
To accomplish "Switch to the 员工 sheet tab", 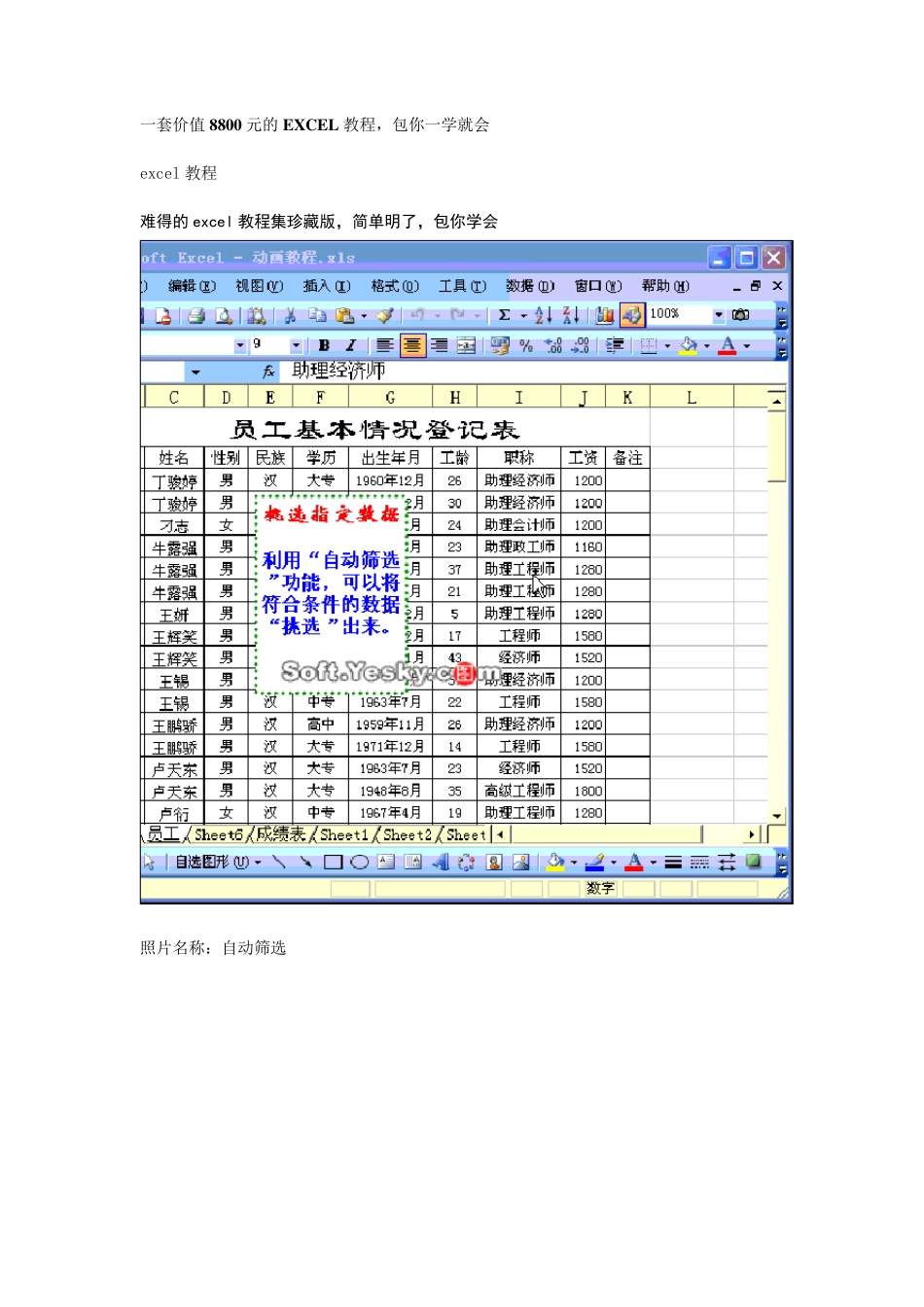I will 162,834.
